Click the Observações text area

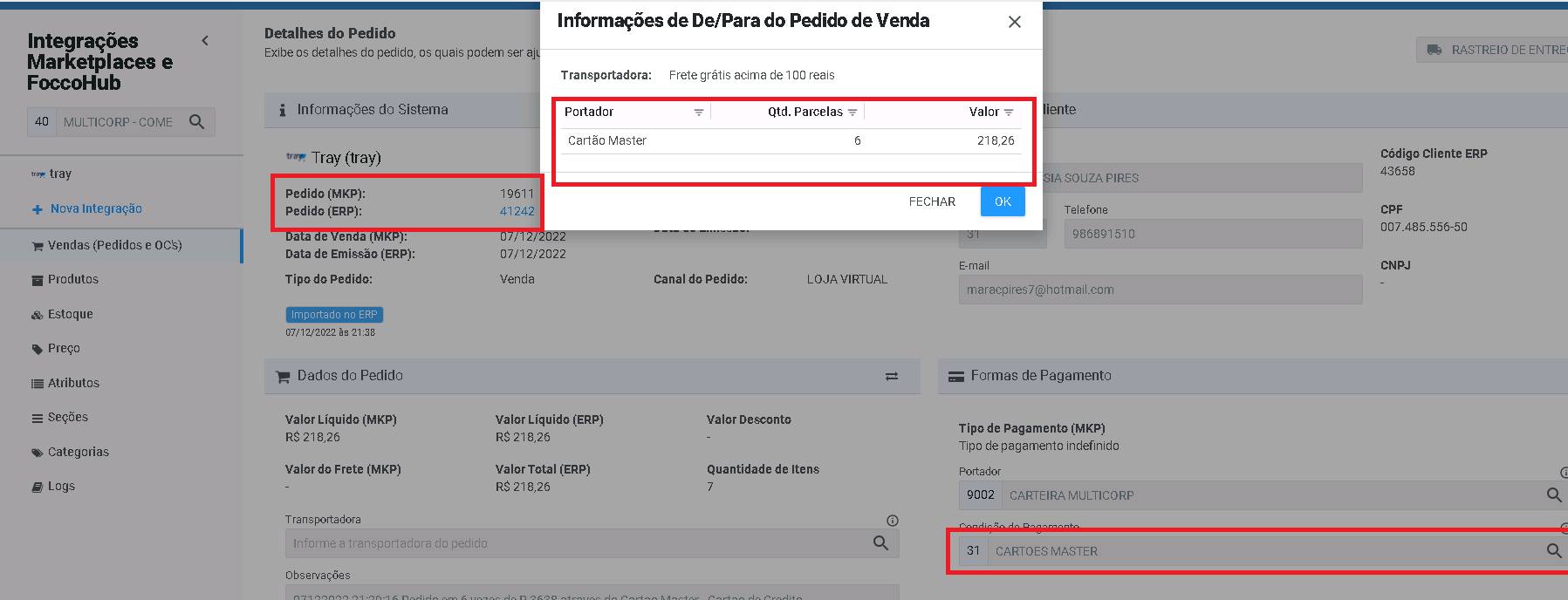tap(592, 592)
